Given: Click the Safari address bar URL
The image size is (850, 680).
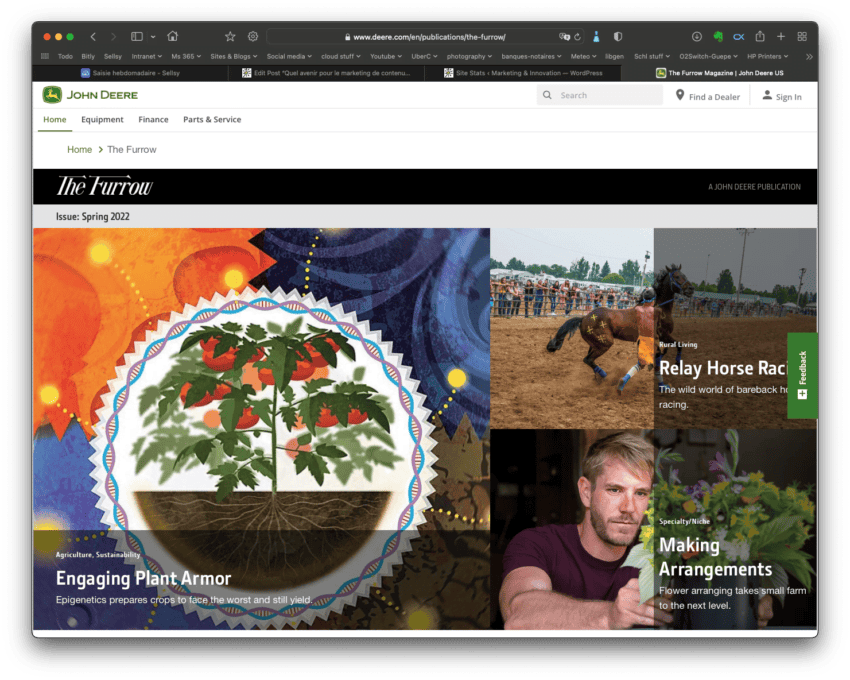Looking at the screenshot, I should point(429,37).
